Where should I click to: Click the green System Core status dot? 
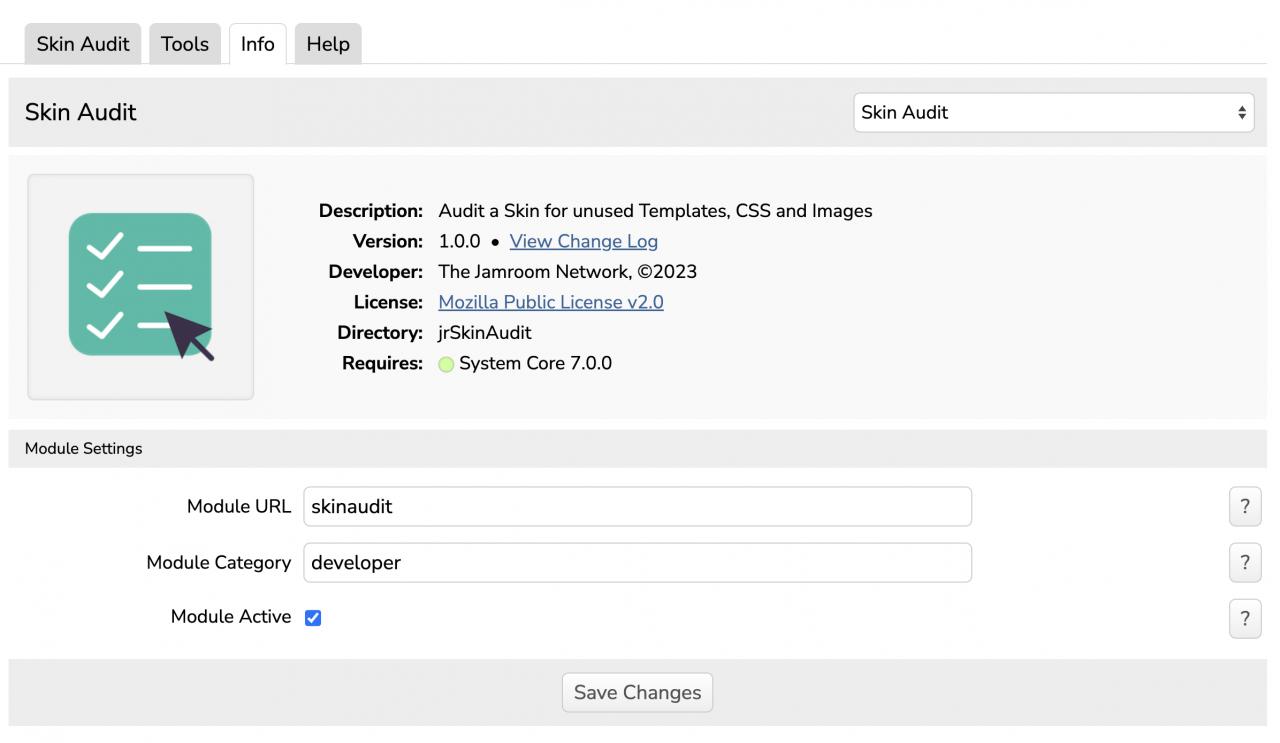point(446,364)
